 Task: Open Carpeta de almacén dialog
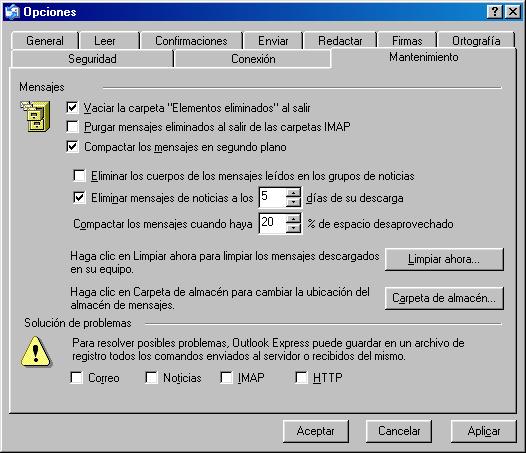point(444,298)
